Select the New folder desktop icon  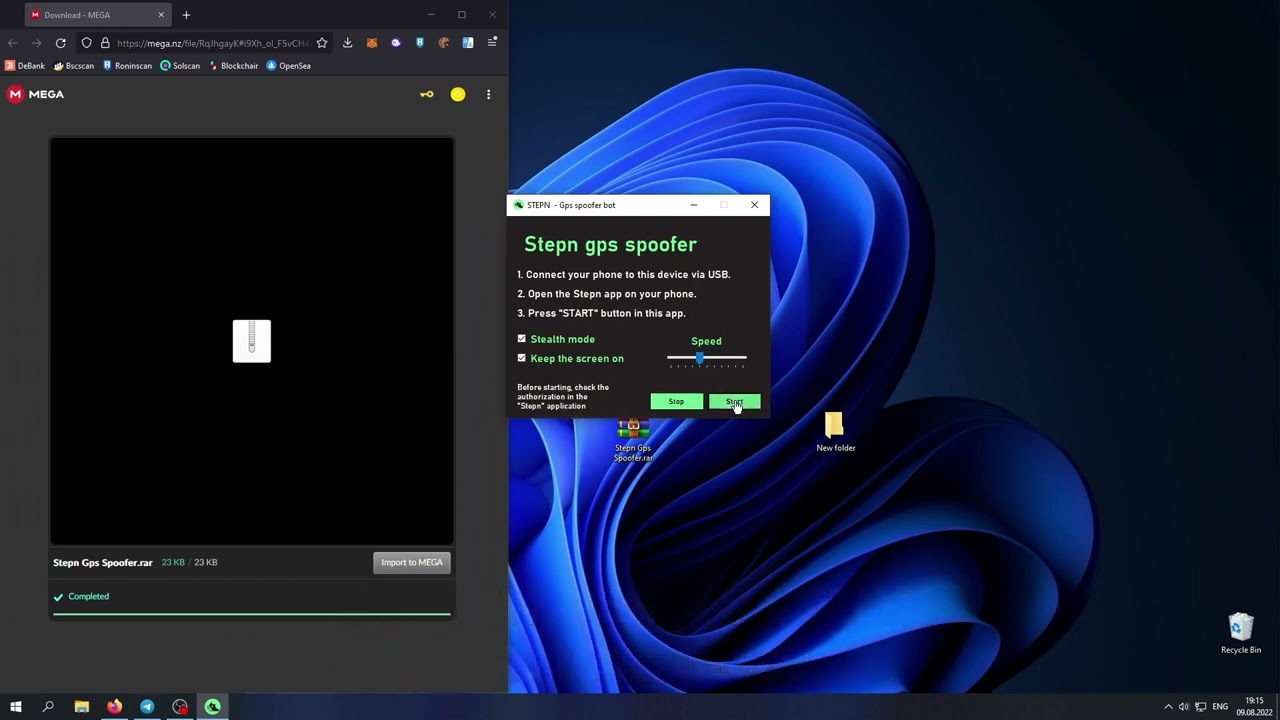click(x=835, y=432)
